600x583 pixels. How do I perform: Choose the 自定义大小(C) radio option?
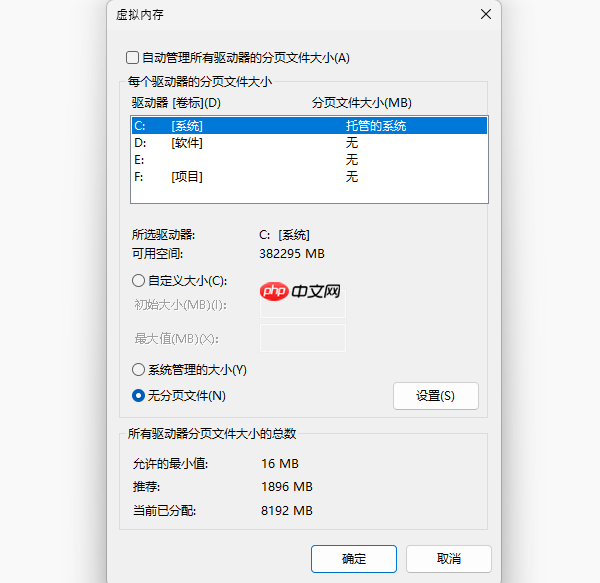tap(139, 281)
